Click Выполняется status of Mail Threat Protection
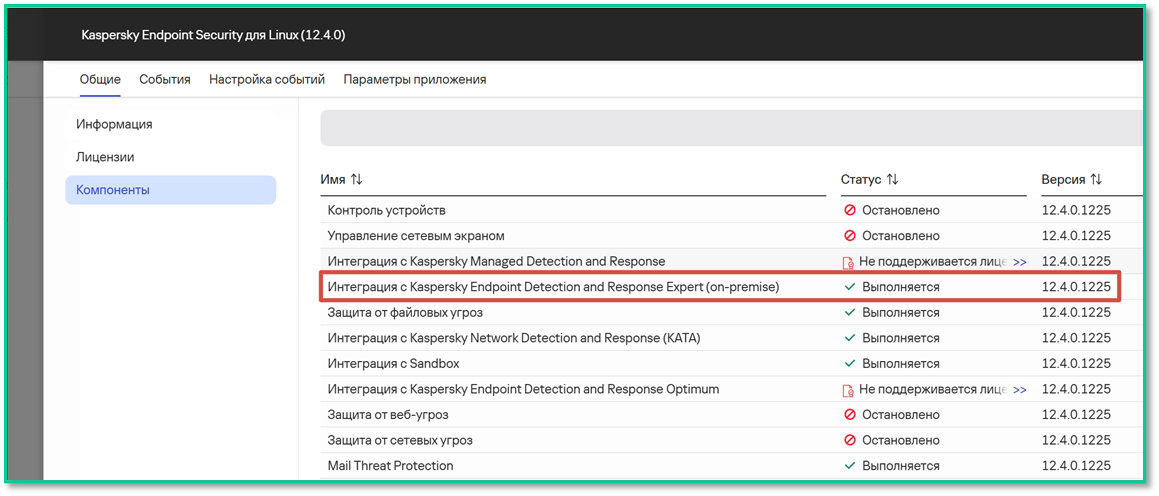The width and height of the screenshot is (1159, 496). click(x=901, y=466)
